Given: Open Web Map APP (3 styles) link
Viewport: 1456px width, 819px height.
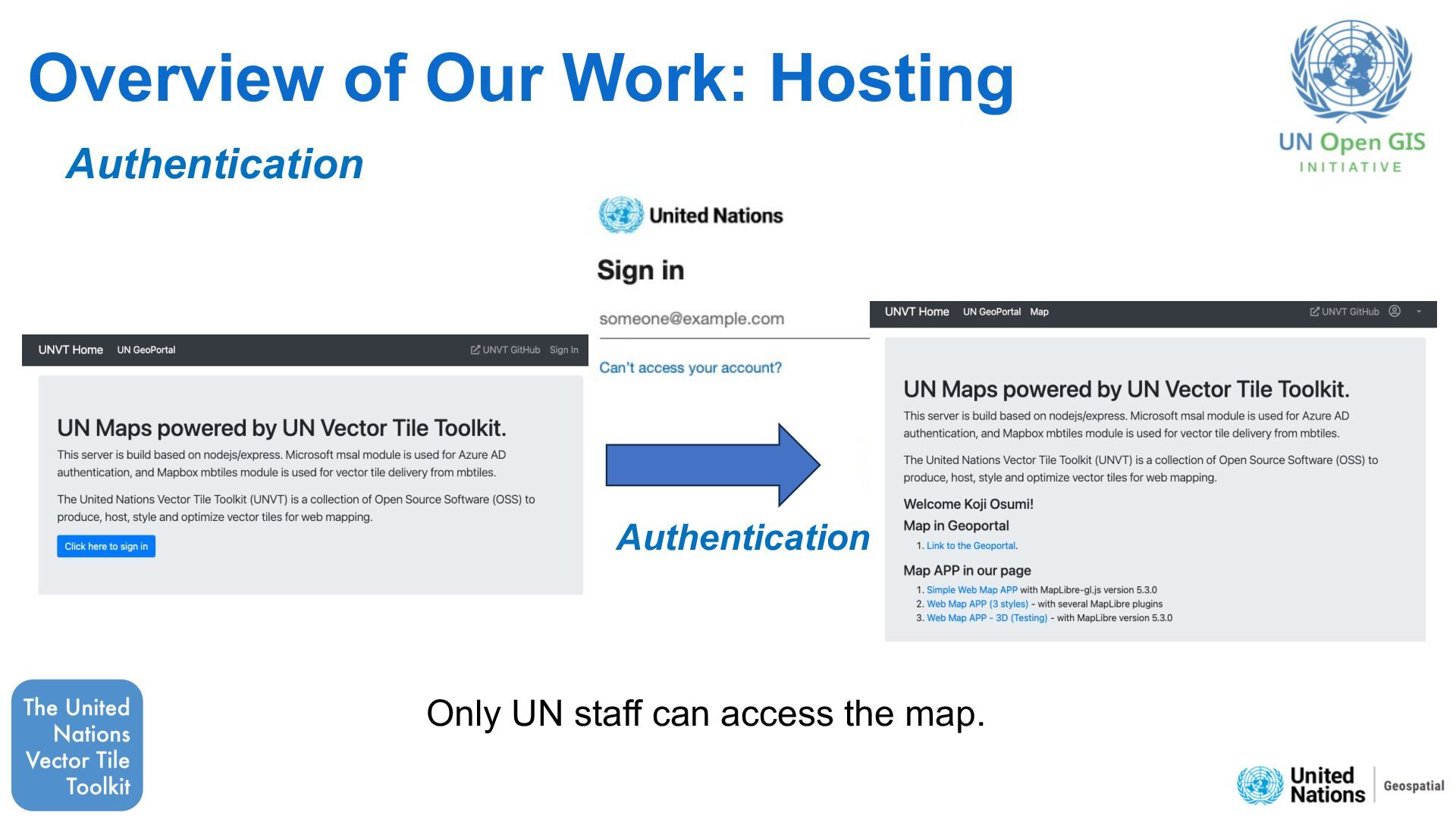Looking at the screenshot, I should point(977,604).
